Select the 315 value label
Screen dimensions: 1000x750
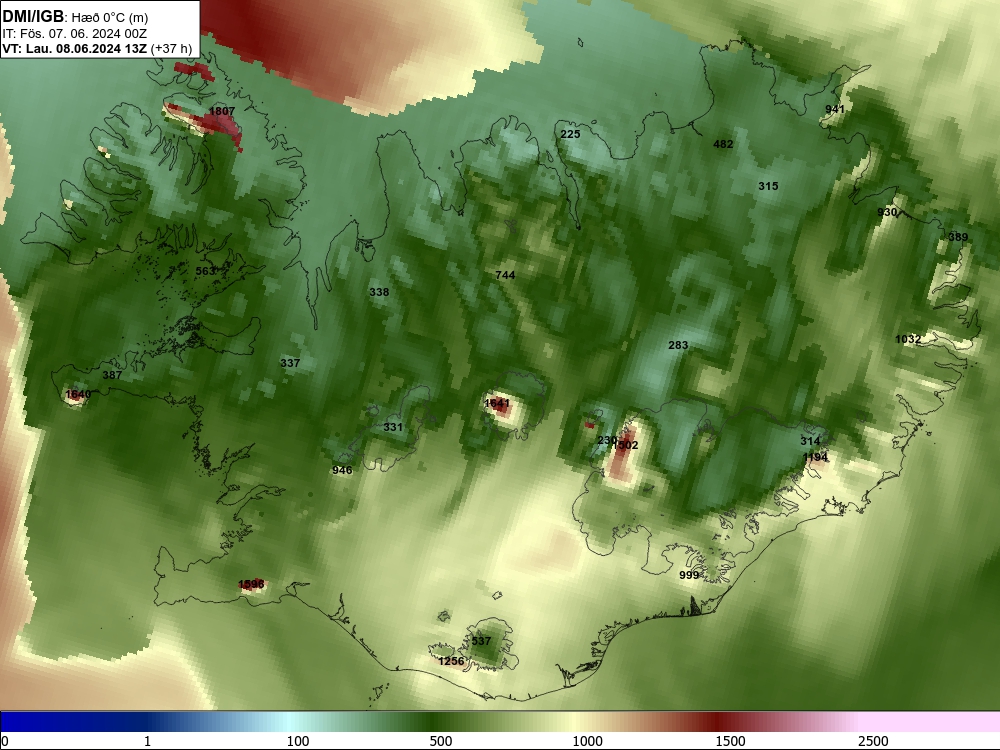click(x=768, y=186)
